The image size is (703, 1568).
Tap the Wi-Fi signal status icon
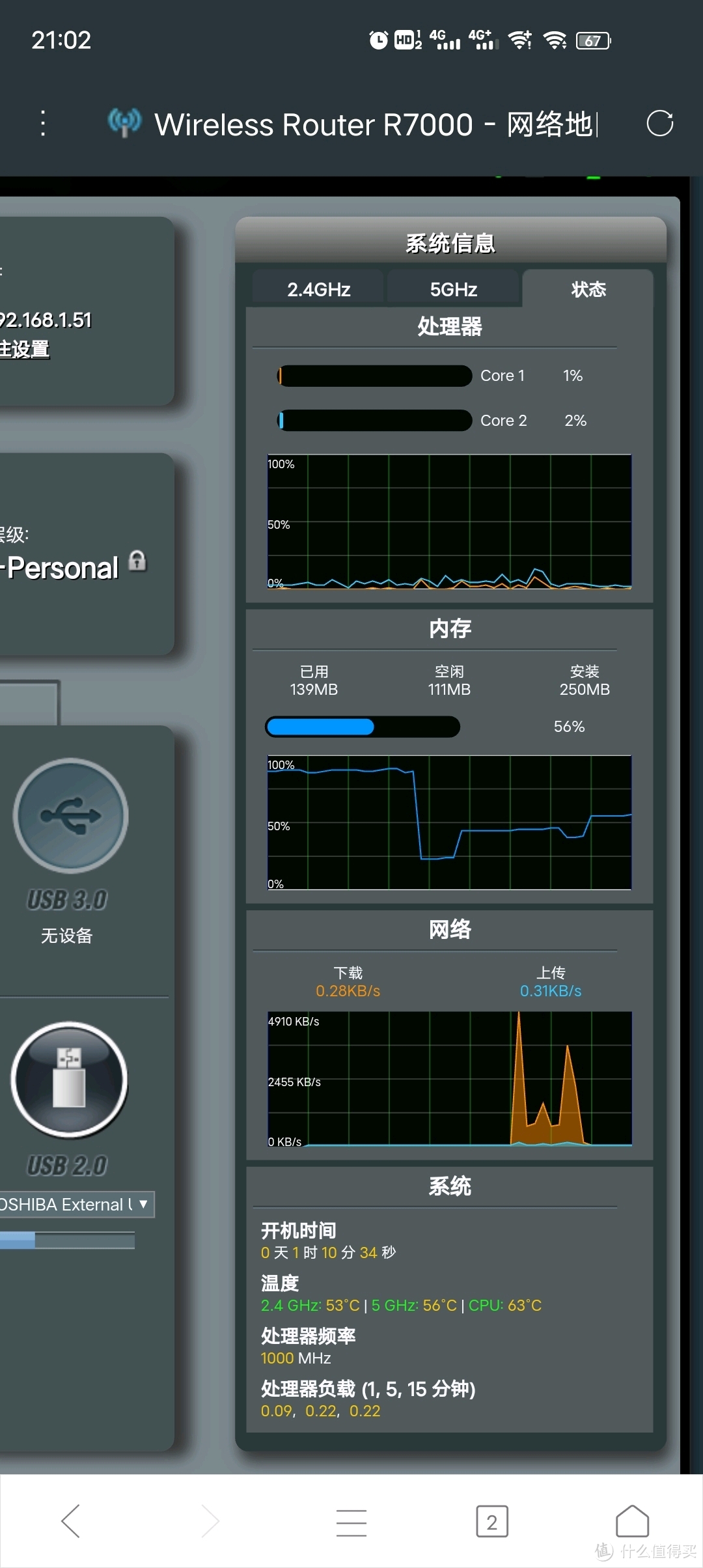pyautogui.click(x=555, y=40)
